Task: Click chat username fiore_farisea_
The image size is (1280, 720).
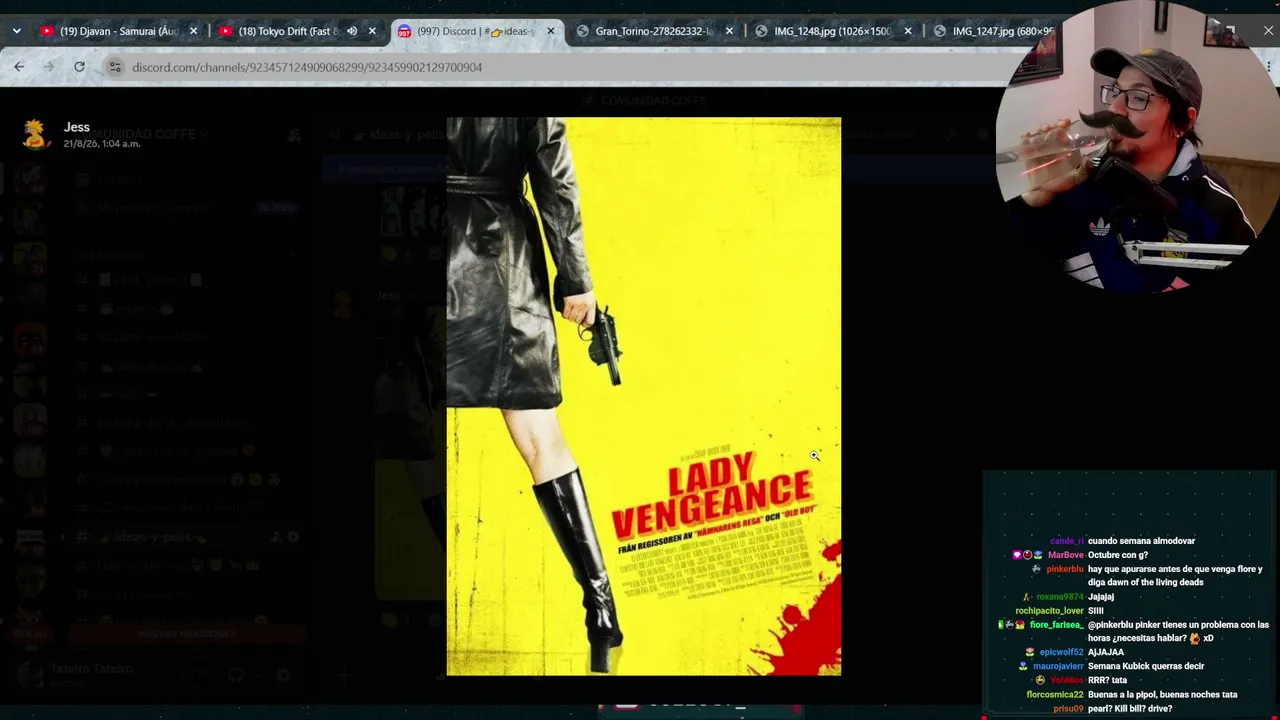Action: coord(1056,625)
